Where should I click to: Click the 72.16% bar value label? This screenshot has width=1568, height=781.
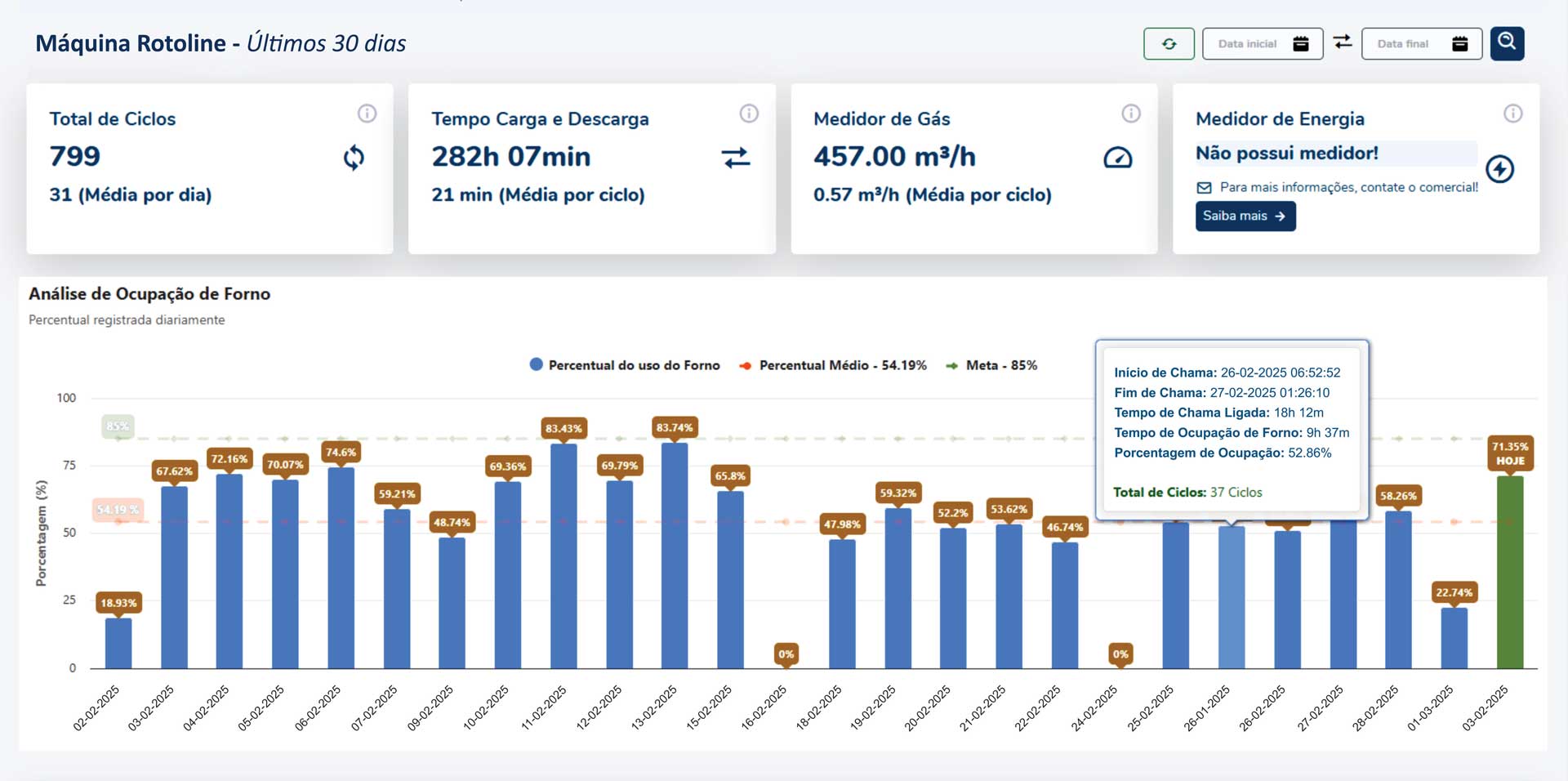229,459
